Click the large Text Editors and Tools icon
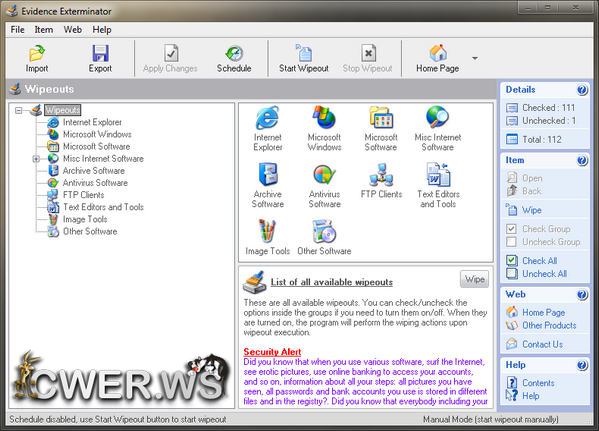Viewport: 599px width, 431px height. (438, 175)
